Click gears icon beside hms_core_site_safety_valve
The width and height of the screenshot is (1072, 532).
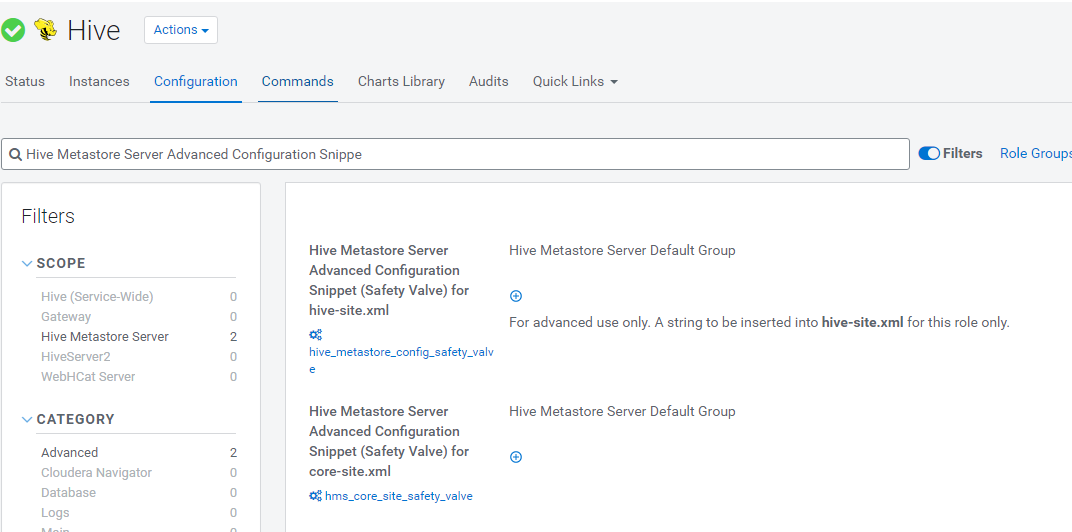click(x=315, y=496)
